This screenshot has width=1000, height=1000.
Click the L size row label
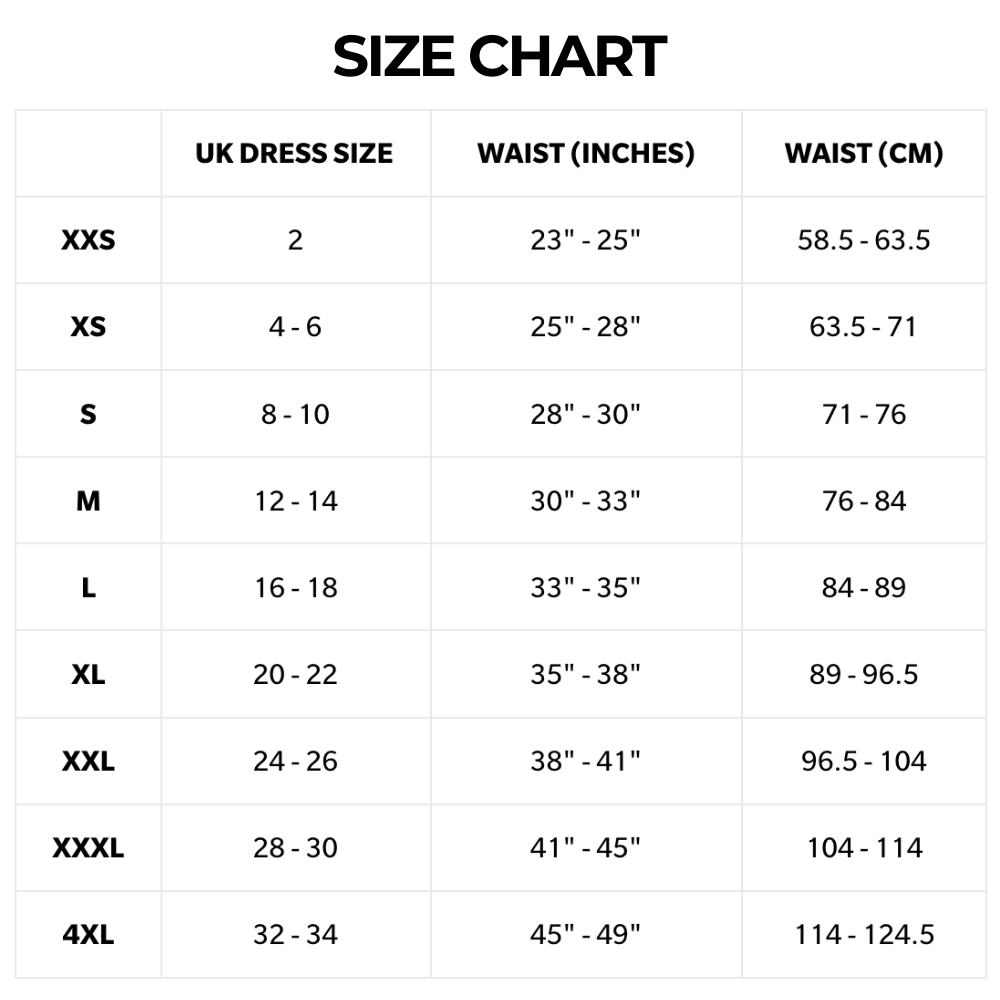88,588
